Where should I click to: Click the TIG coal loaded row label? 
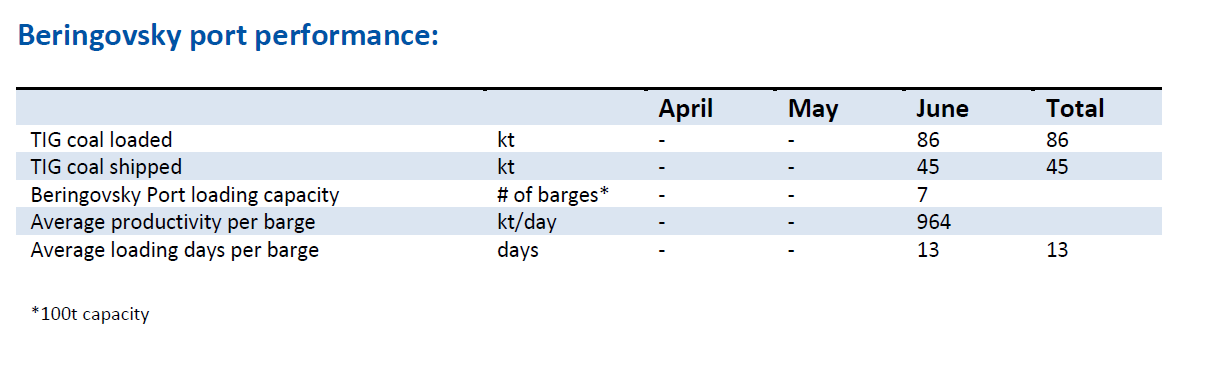(x=101, y=140)
